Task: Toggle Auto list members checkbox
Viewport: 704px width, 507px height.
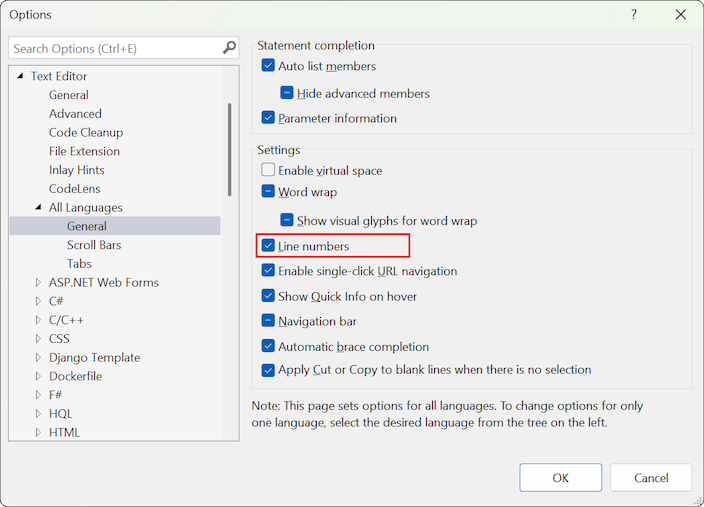Action: [268, 66]
